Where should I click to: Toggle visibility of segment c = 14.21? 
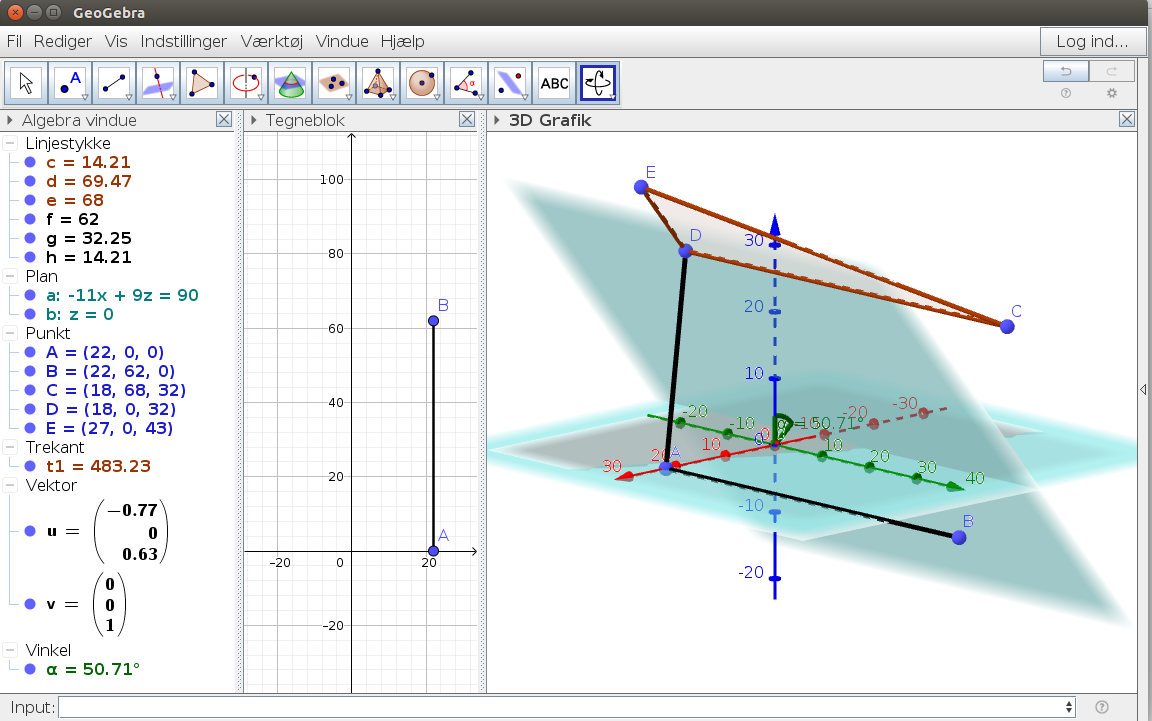point(30,162)
